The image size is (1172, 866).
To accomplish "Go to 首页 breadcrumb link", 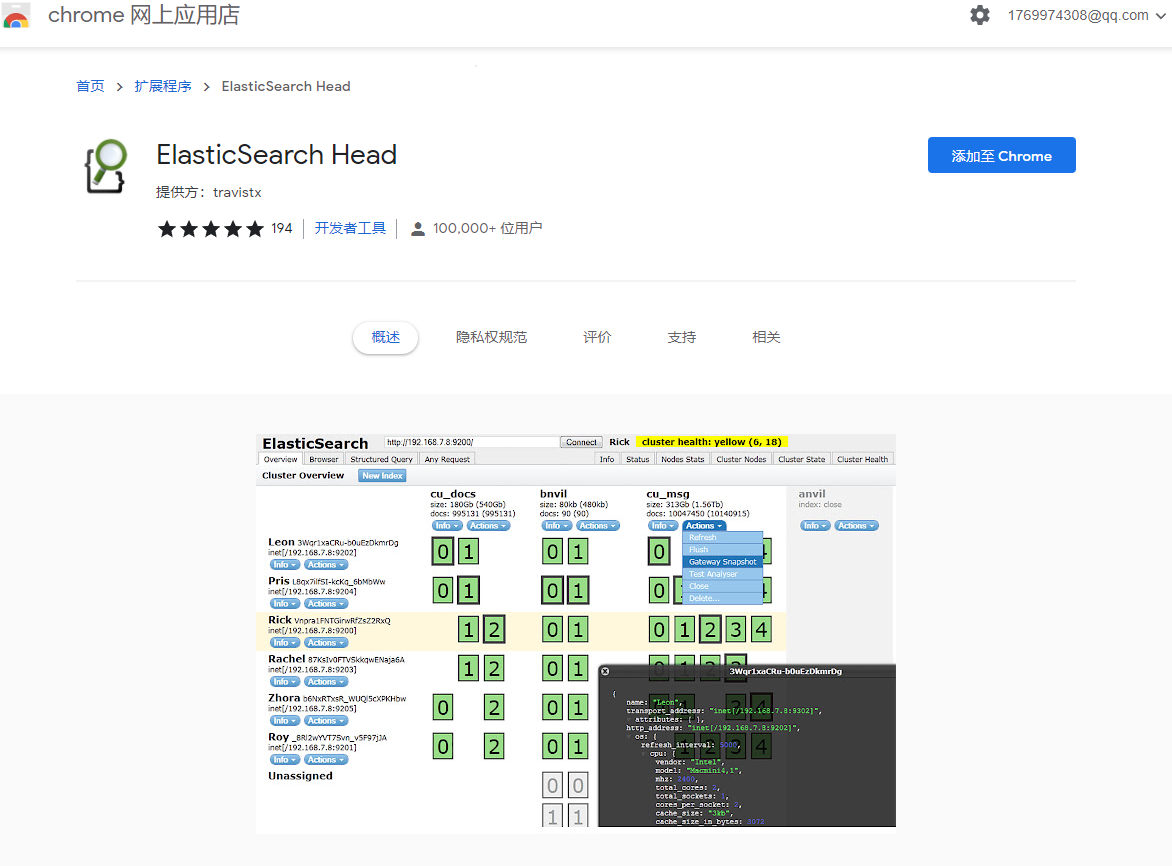I will coord(90,87).
